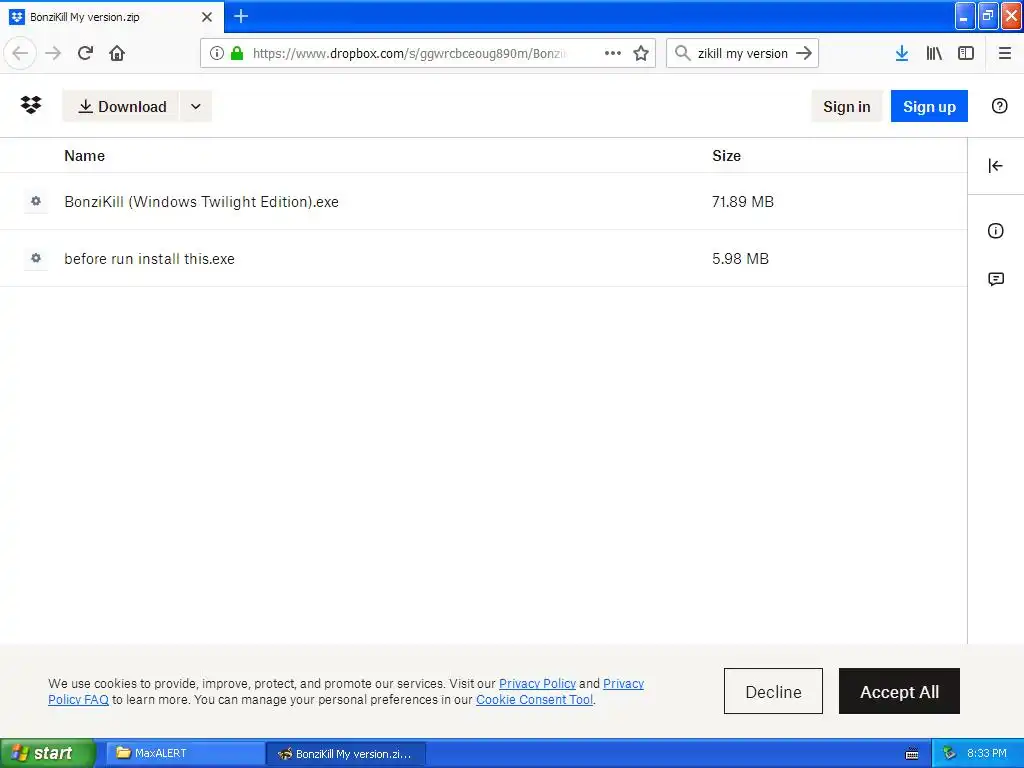Close the BonziKill My version.zip tab
The image size is (1024, 768).
click(x=206, y=17)
